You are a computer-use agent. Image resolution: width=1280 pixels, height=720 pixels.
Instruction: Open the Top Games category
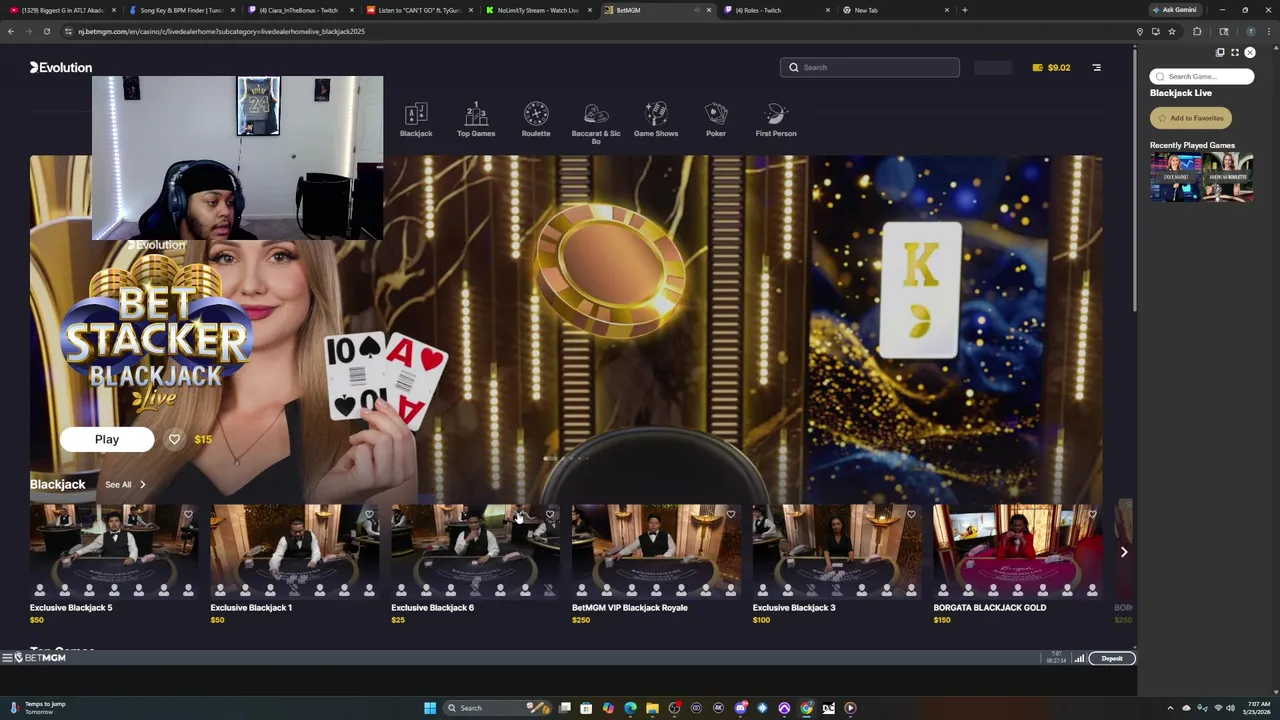coord(476,120)
